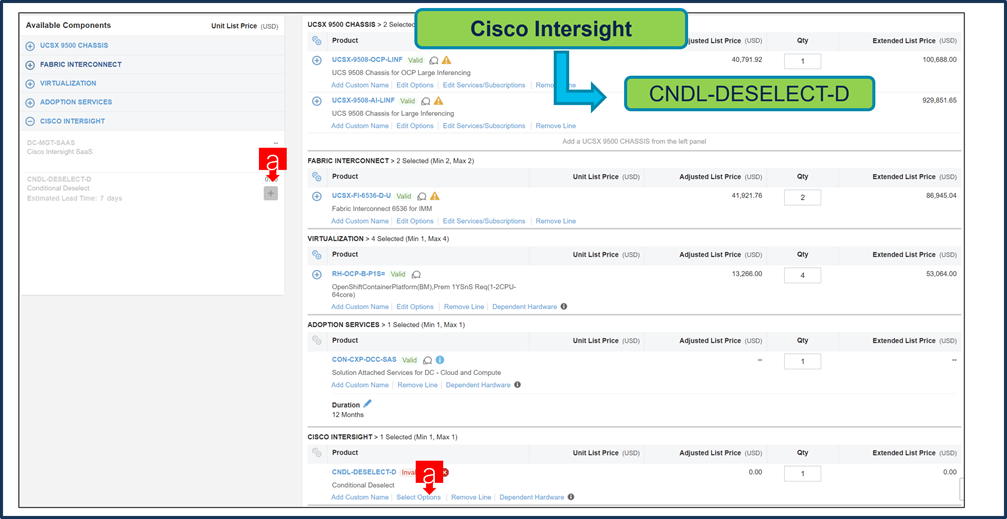Screen dimensions: 1007x519
Task: Click the multi-select icon in UCSX 9500 CHASSIS header
Action: coord(317,40)
